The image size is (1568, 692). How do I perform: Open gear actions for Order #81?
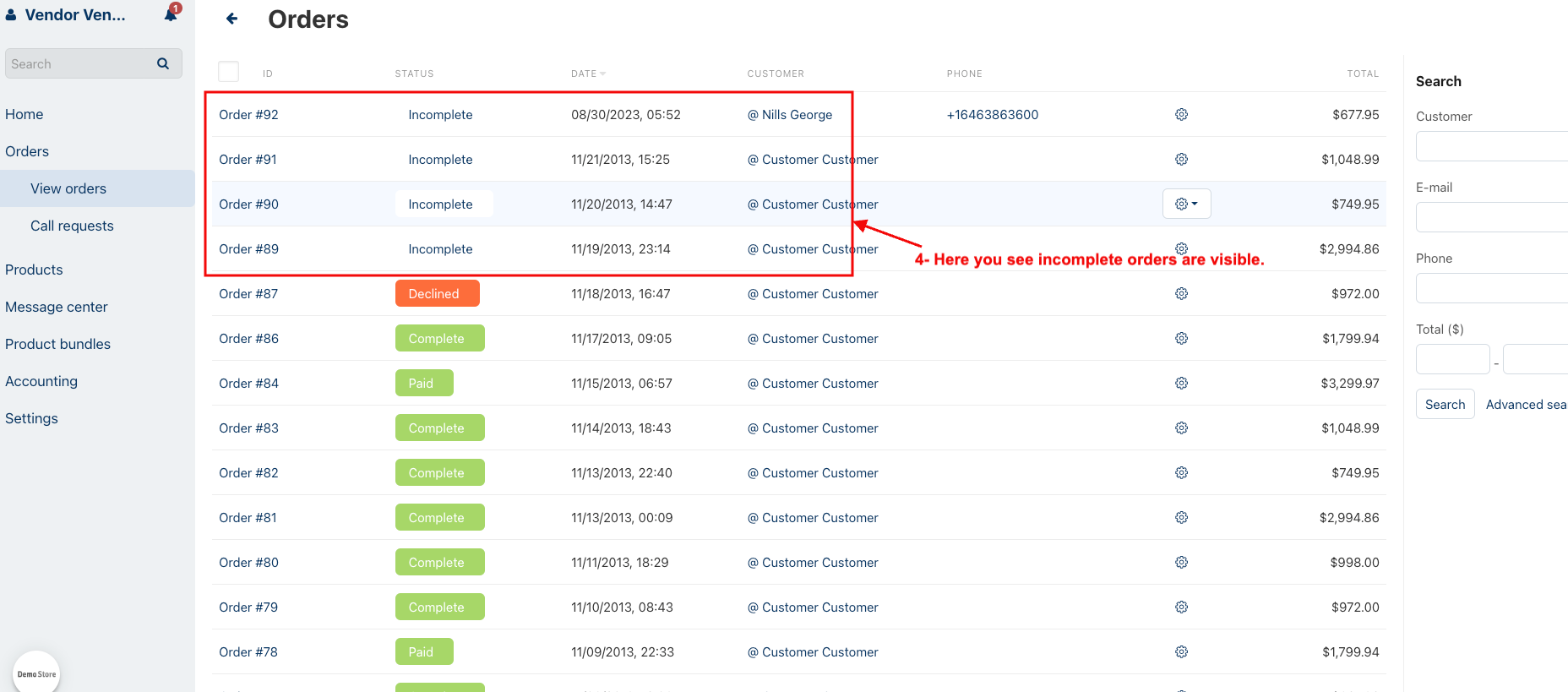(1181, 517)
